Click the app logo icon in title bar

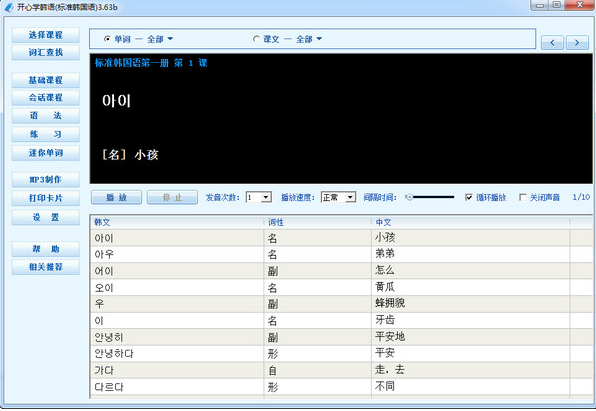[x=9, y=7]
